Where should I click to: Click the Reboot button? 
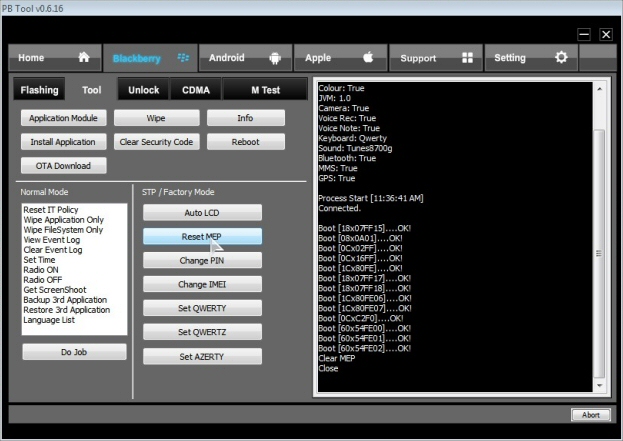(x=246, y=142)
